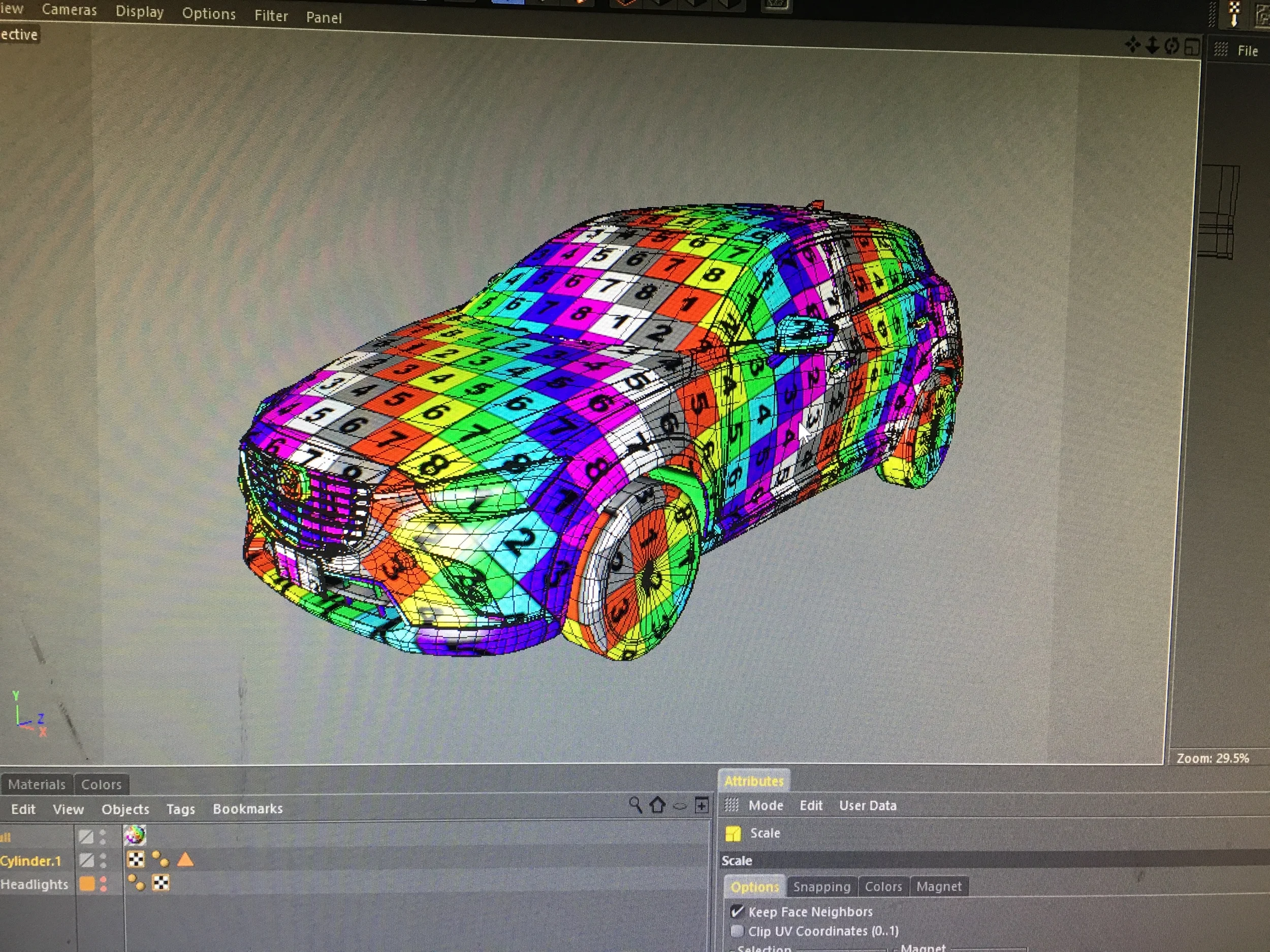This screenshot has height=952, width=1270.
Task: Click the viewport zoom camera arrow icon
Action: 1152,45
